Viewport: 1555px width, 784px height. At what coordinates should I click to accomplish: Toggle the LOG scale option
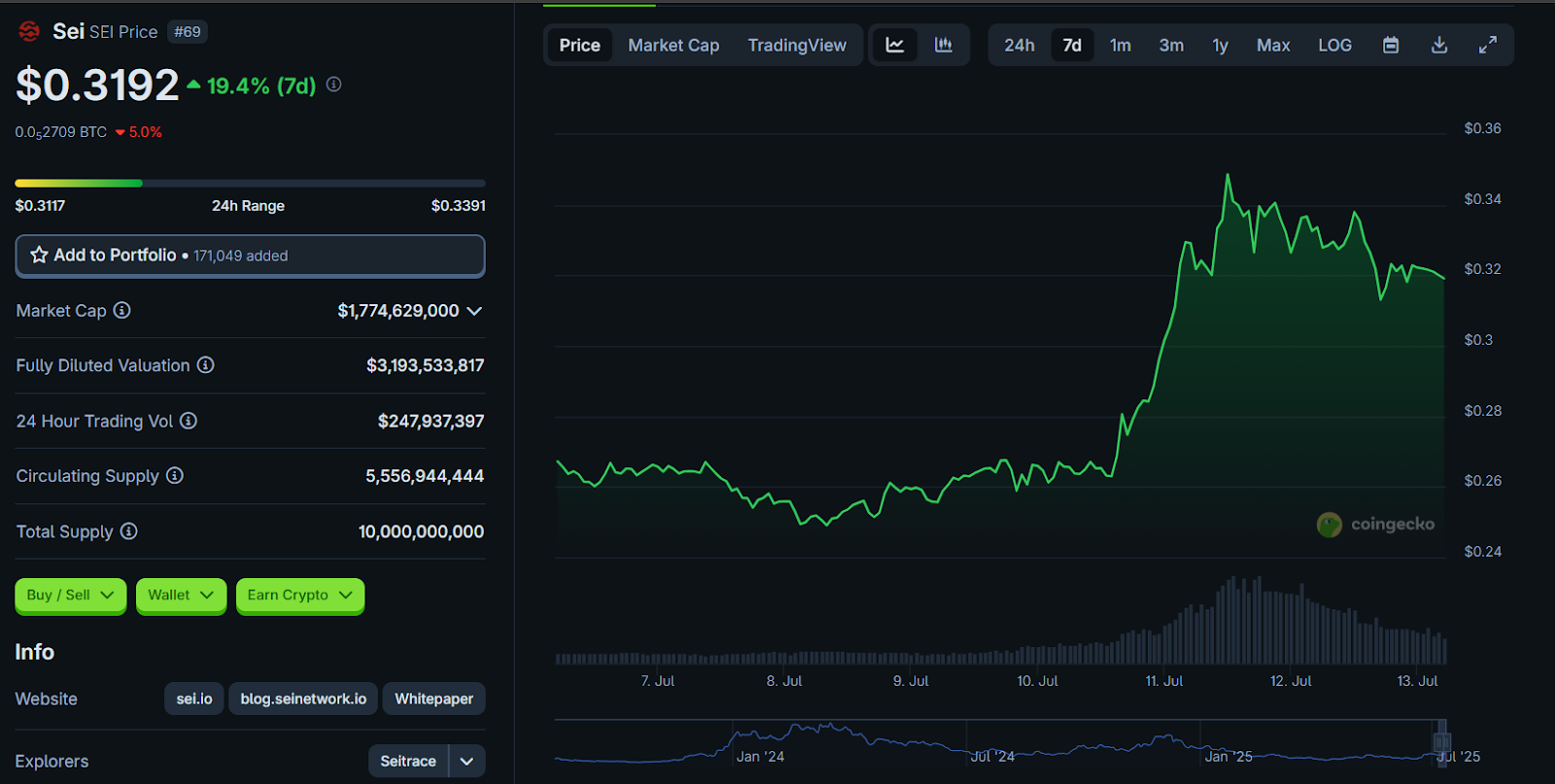1334,45
